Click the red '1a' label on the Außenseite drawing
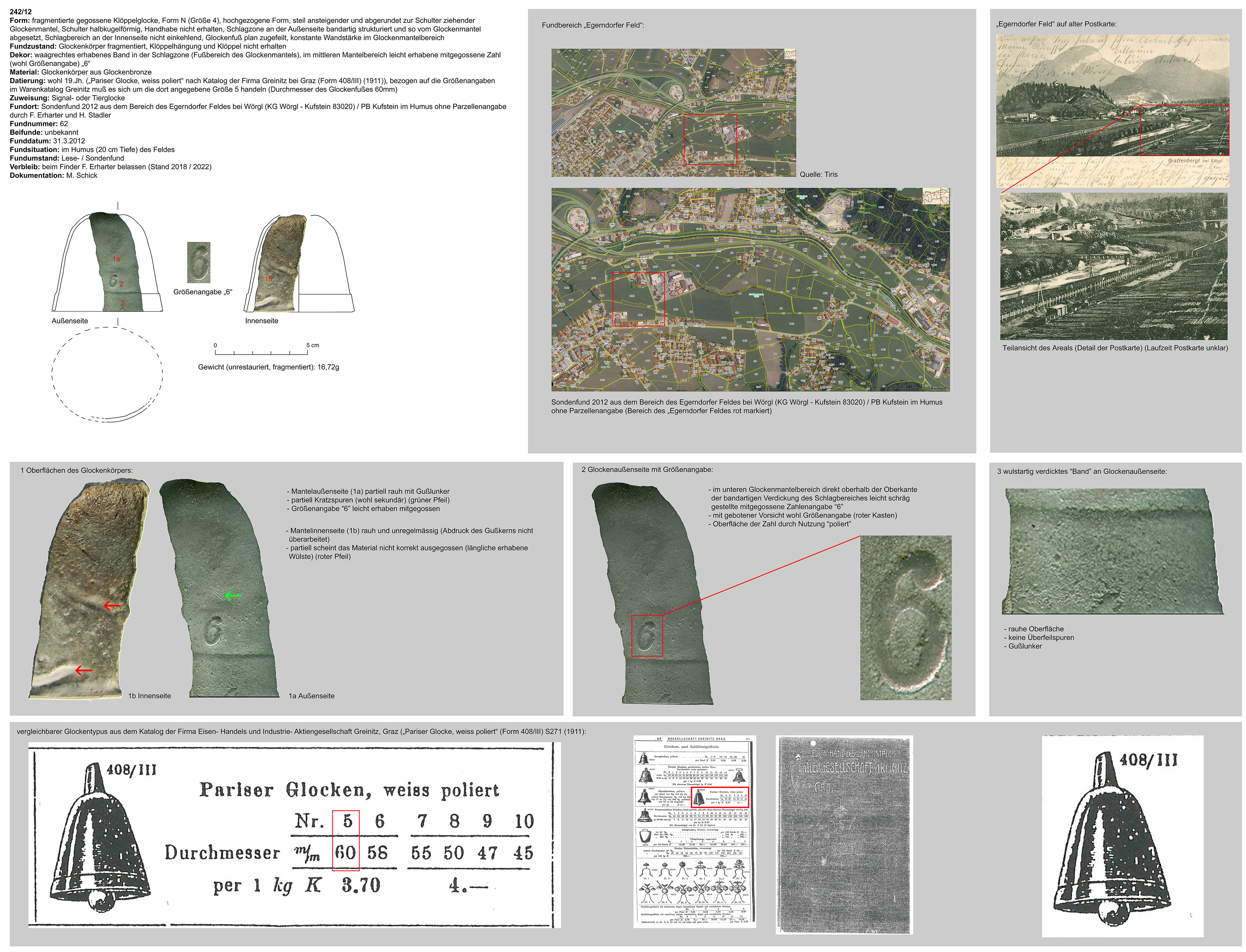Screen dimensions: 1246x952 tap(116, 259)
